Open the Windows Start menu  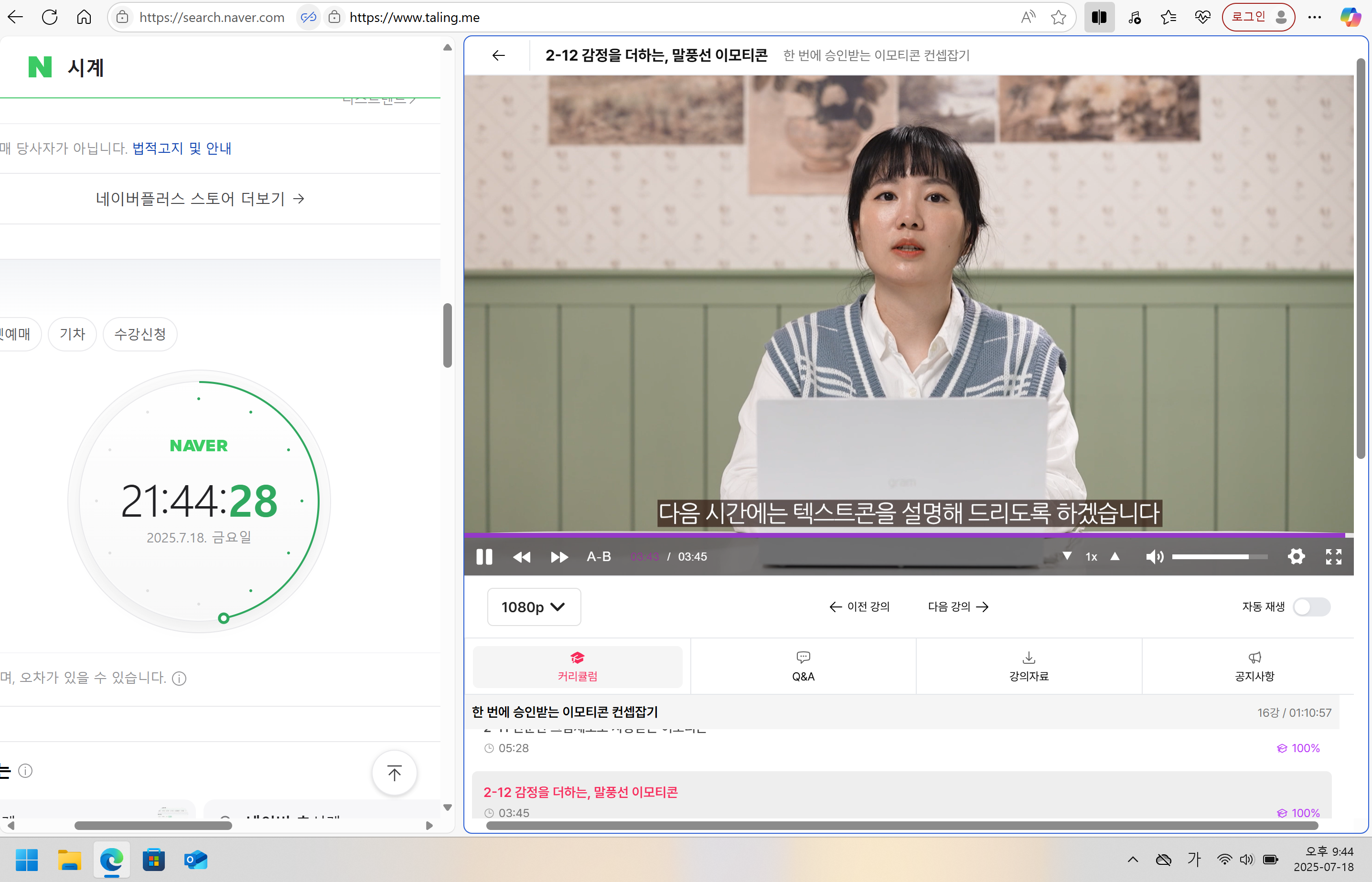click(26, 860)
